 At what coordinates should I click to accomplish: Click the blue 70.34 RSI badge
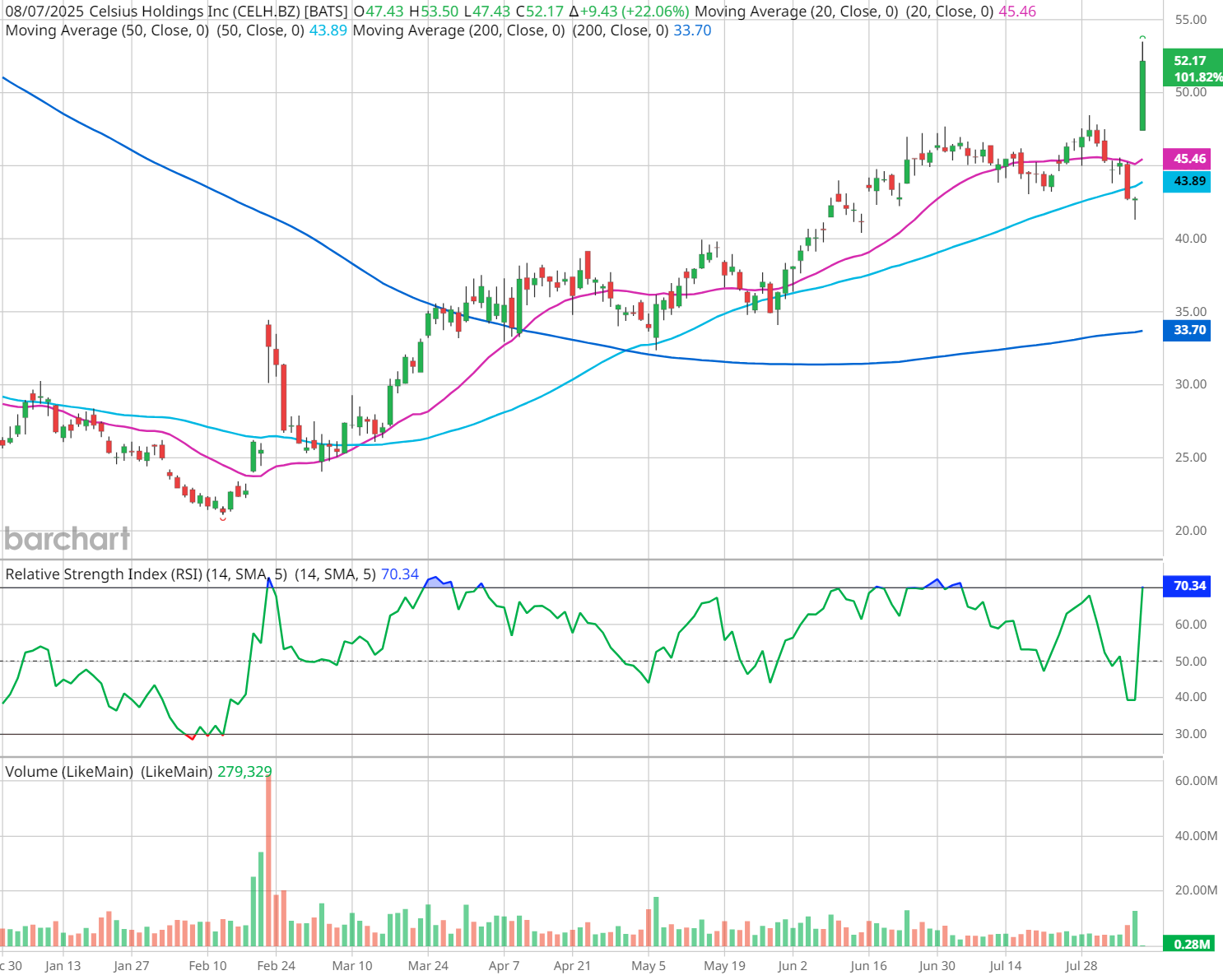(1187, 586)
